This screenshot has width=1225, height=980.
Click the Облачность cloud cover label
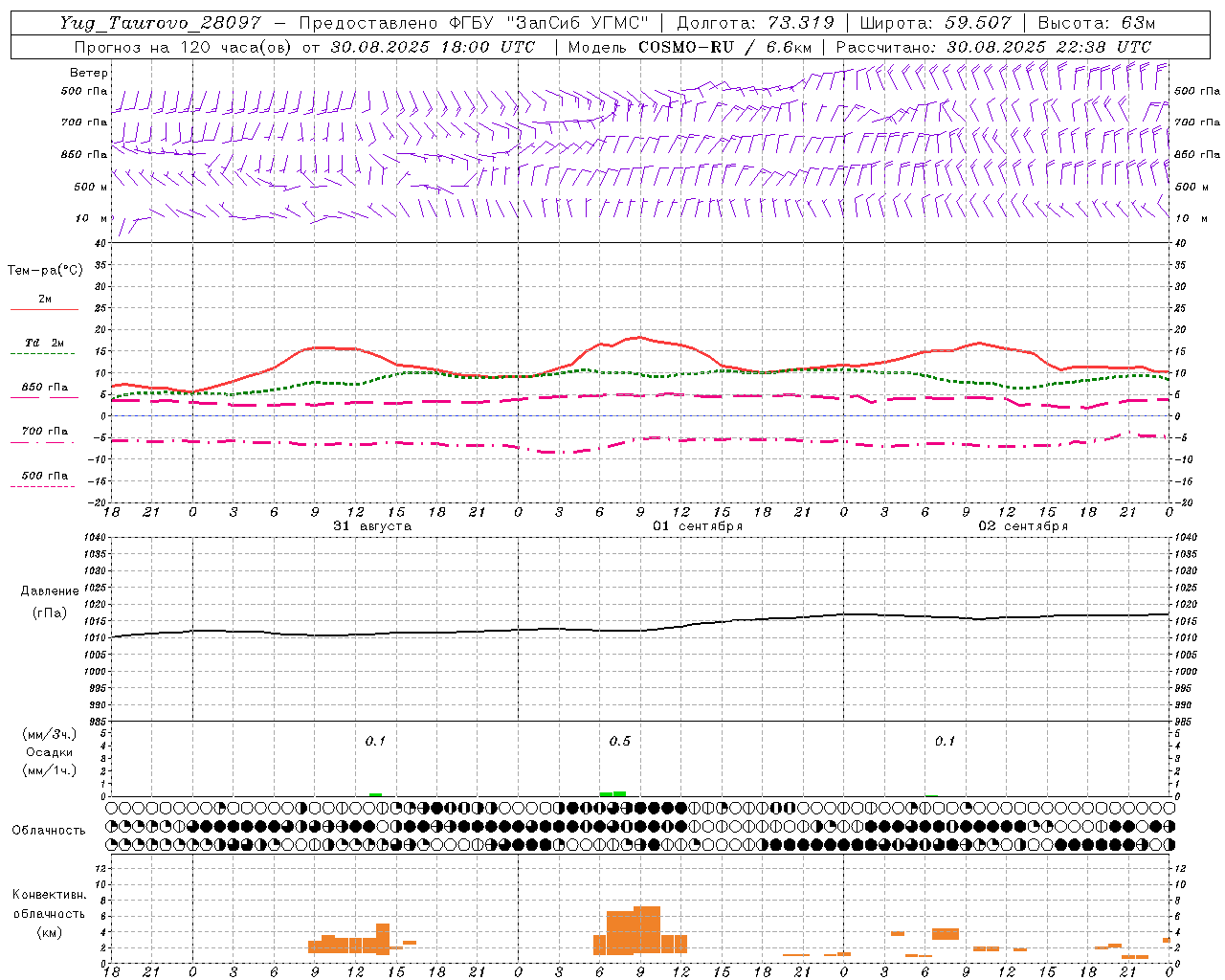[x=49, y=830]
